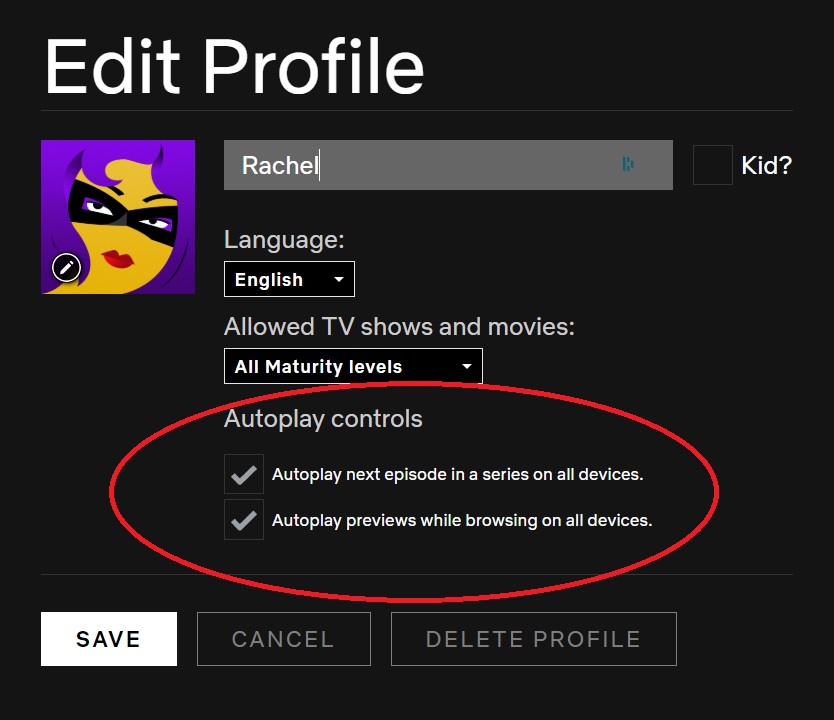Click the Cancel button
The image size is (834, 720).
tap(284, 639)
